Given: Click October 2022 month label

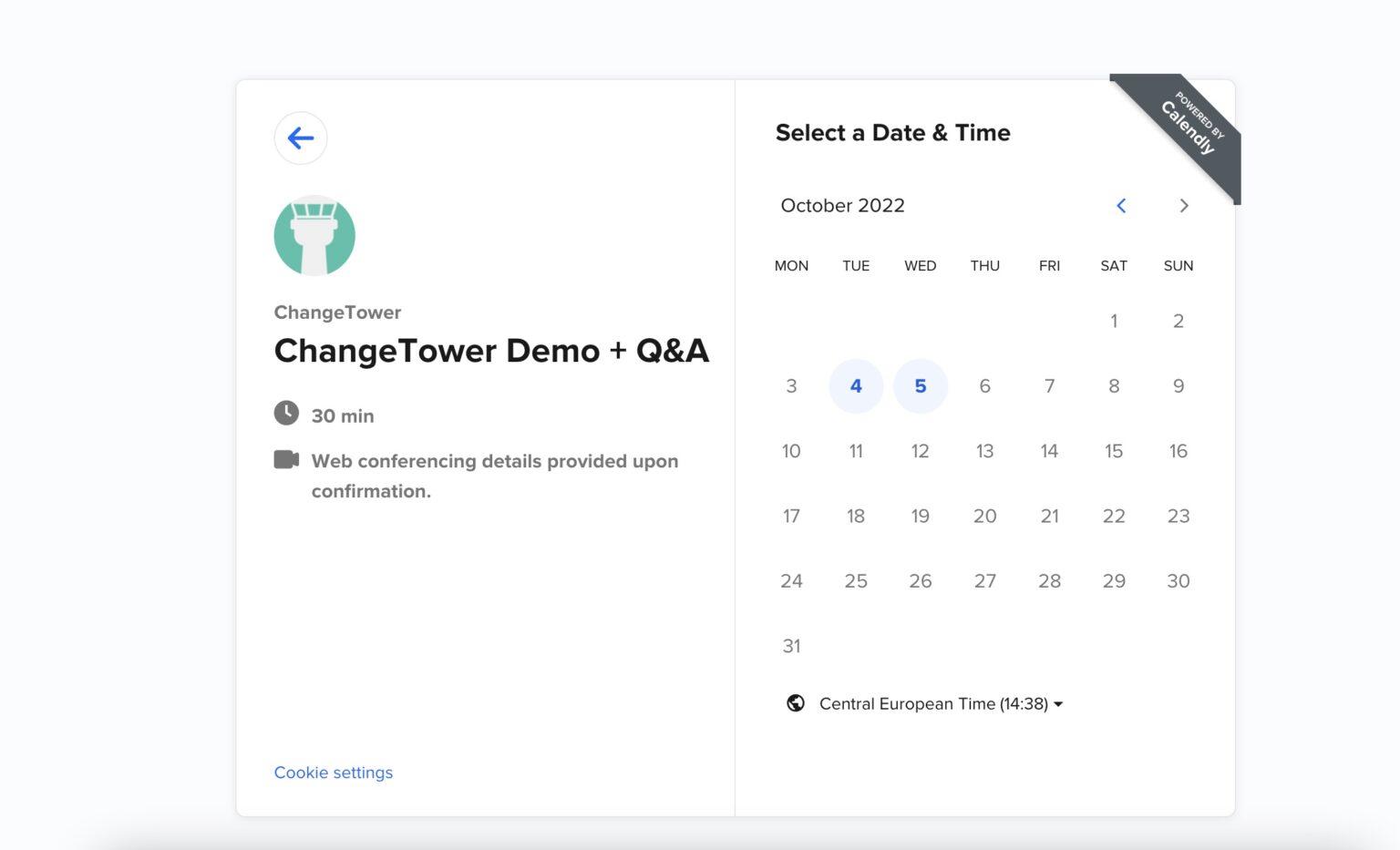Looking at the screenshot, I should coord(841,205).
